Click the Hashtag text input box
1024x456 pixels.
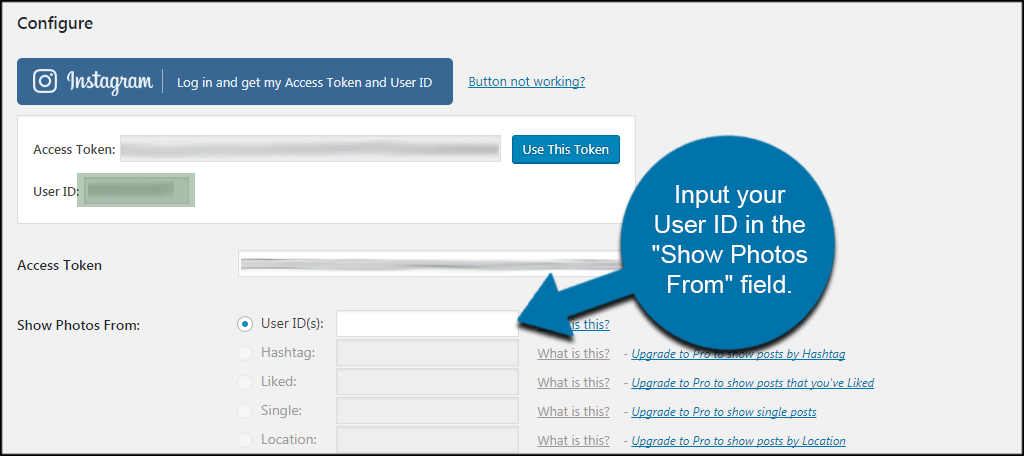427,353
